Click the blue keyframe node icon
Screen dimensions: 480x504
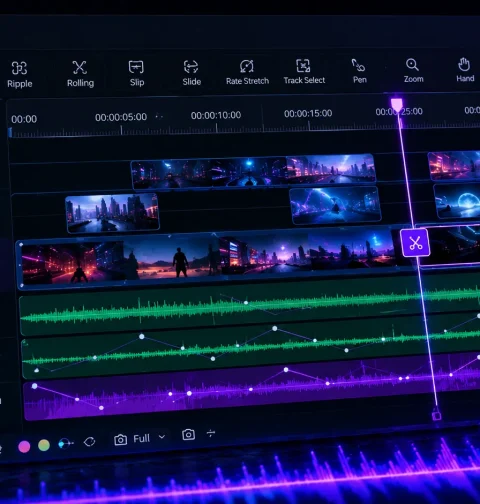click(x=65, y=444)
